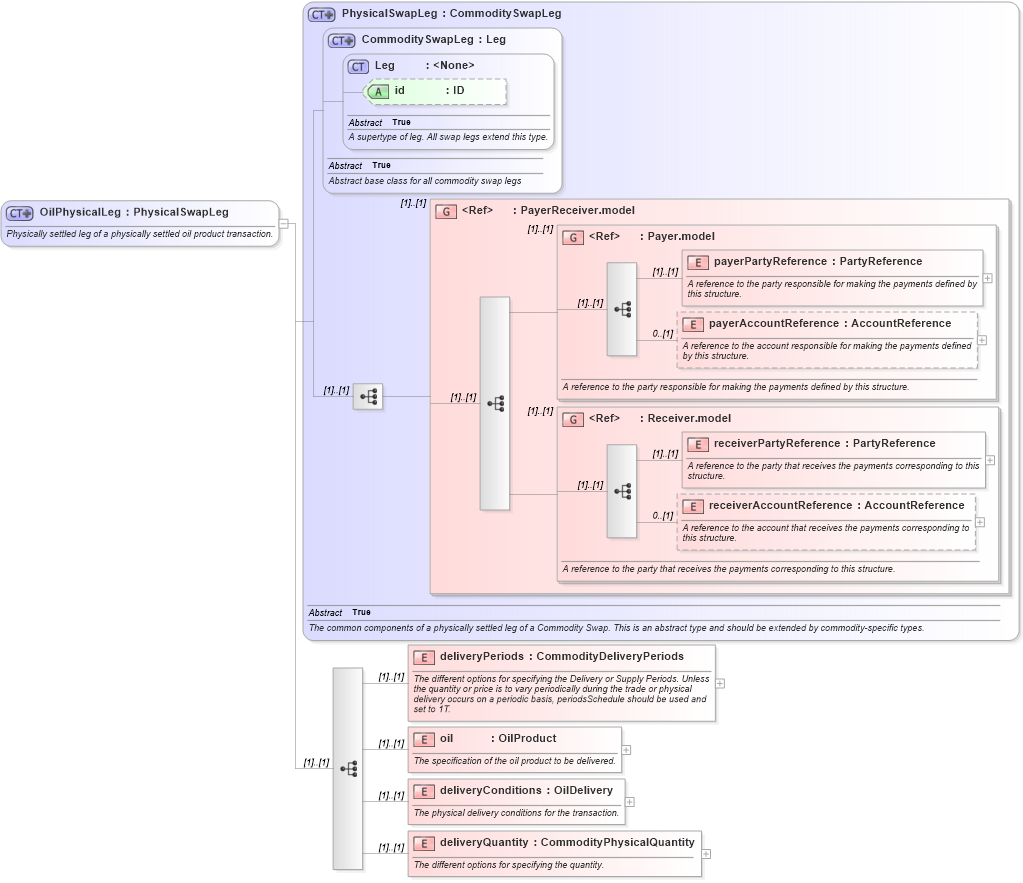This screenshot has width=1023, height=883.
Task: Click the G icon of PayerReceiver.model
Action: click(x=446, y=211)
